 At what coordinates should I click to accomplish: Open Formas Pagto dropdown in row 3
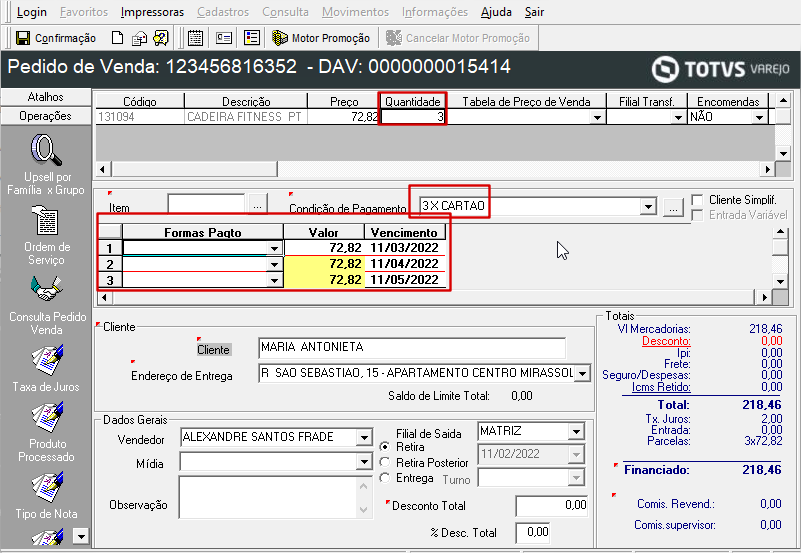click(x=275, y=280)
